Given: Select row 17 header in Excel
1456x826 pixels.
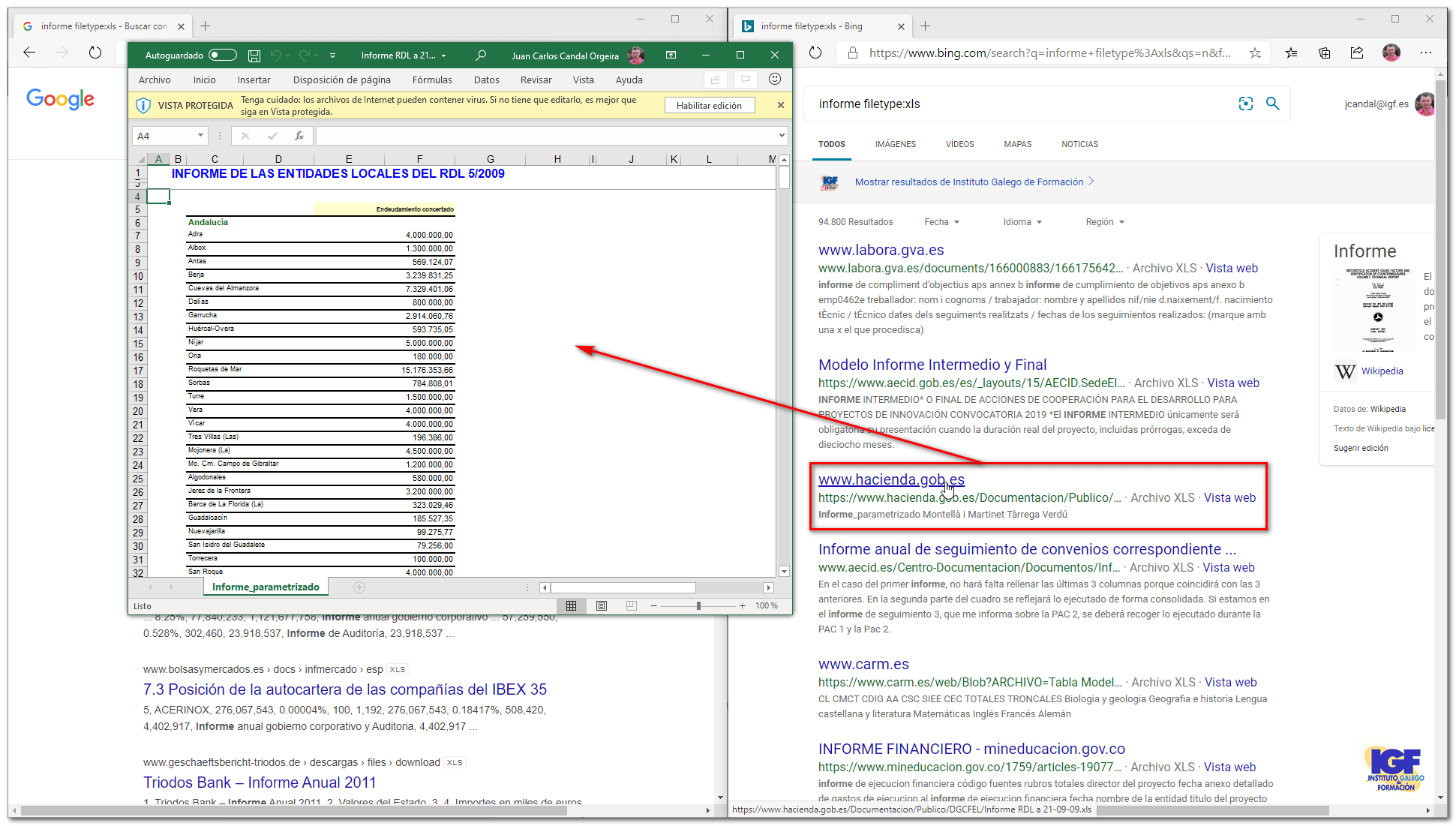Looking at the screenshot, I should pyautogui.click(x=138, y=371).
